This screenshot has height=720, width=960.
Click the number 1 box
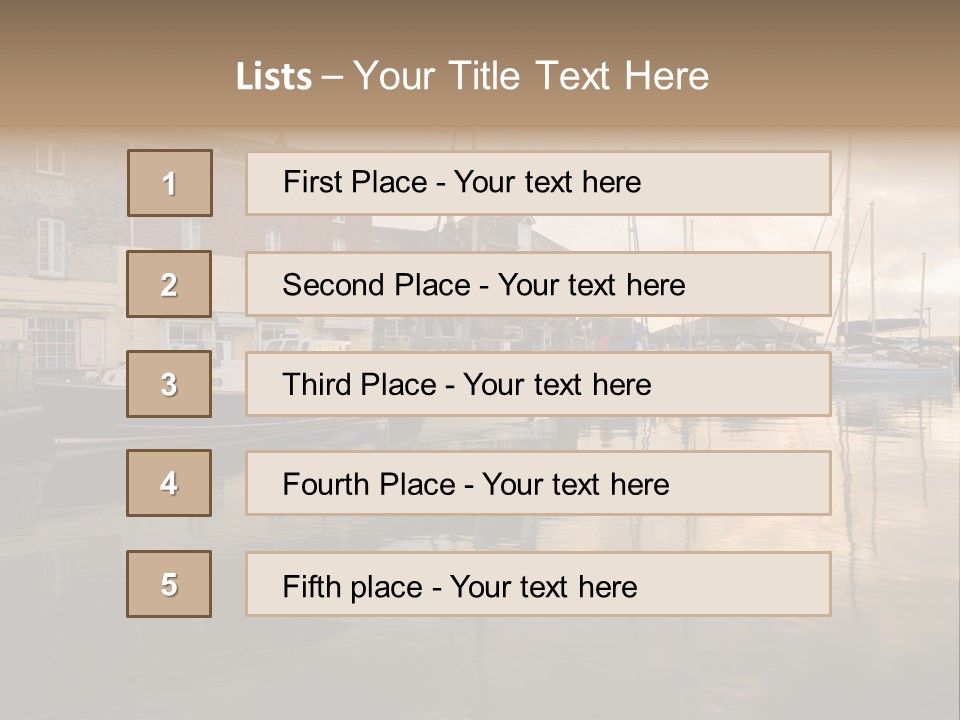coord(170,183)
